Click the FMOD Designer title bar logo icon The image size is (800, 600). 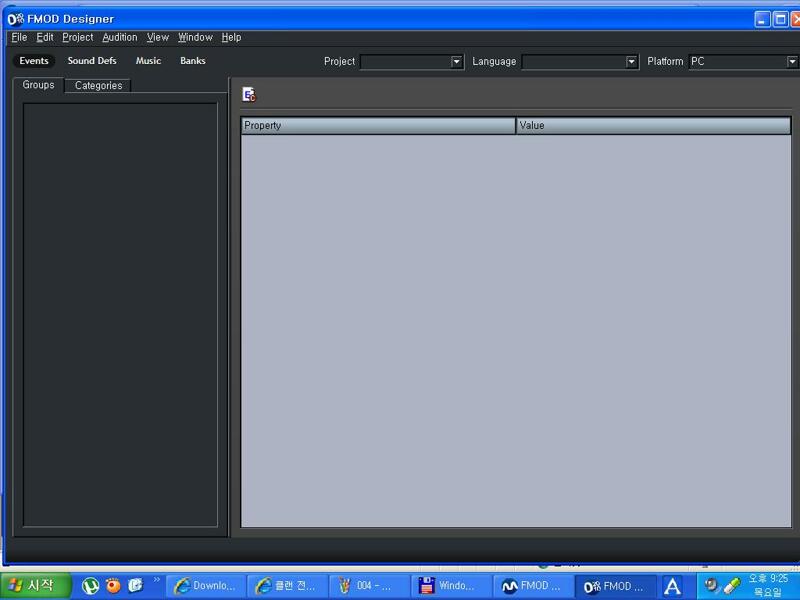(x=15, y=19)
